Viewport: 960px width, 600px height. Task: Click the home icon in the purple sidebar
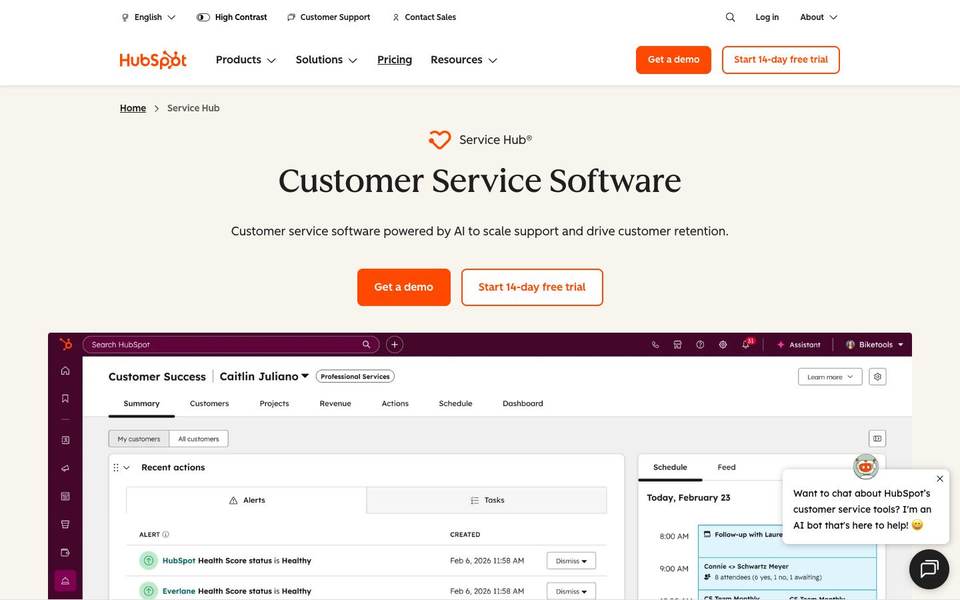65,370
